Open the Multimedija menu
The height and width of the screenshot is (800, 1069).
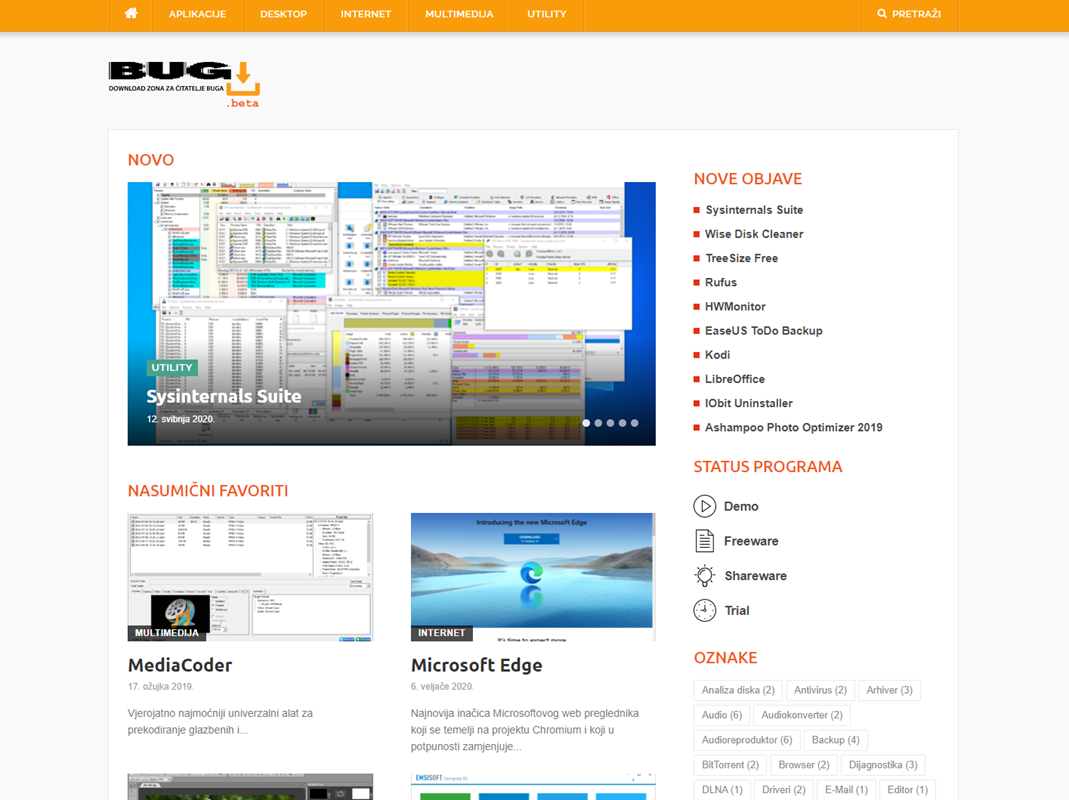click(x=459, y=14)
